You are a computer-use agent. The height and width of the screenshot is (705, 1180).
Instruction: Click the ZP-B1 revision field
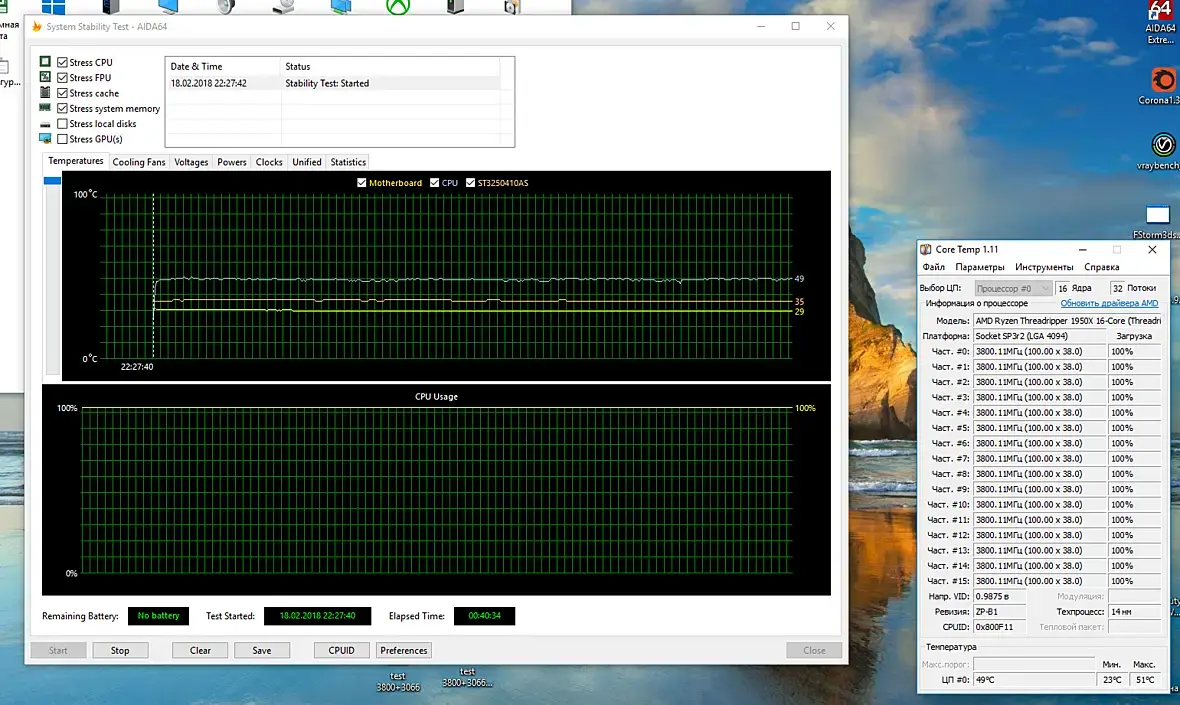[999, 612]
